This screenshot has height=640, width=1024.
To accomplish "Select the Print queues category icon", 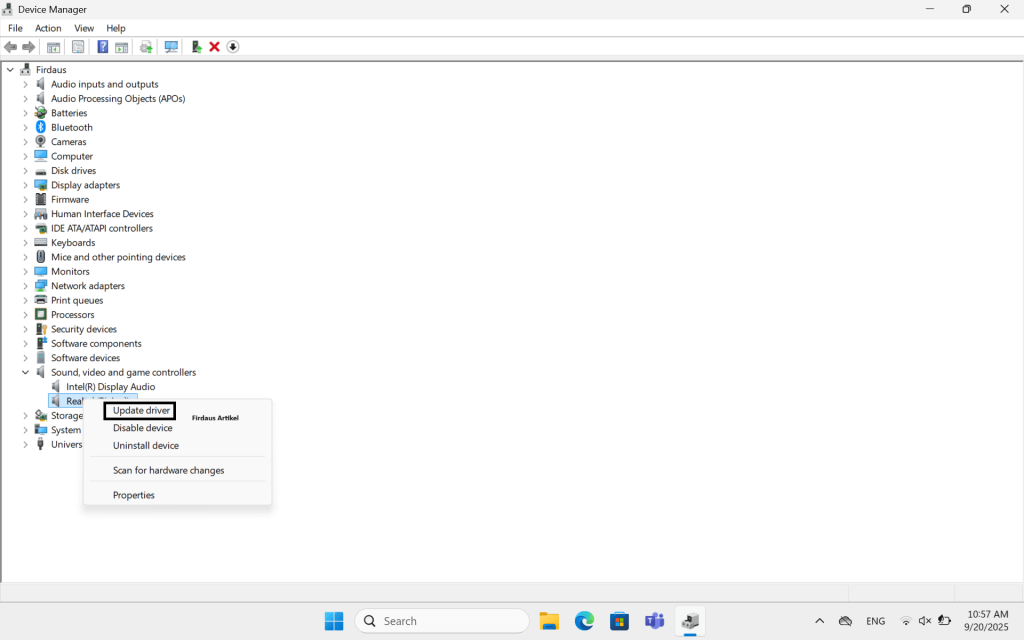I will click(40, 300).
